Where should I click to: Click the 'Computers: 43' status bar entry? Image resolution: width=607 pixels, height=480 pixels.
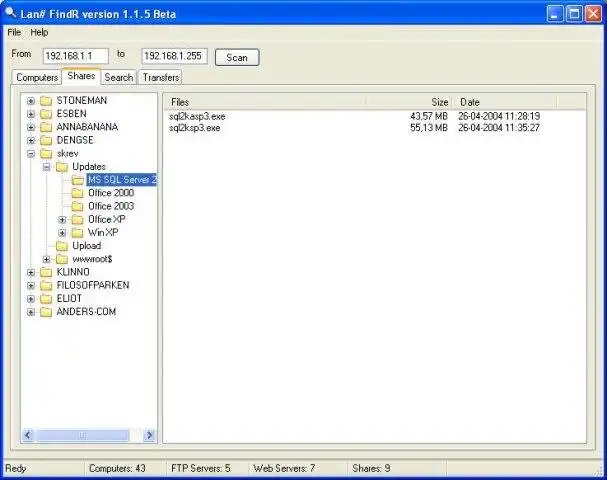(x=117, y=468)
